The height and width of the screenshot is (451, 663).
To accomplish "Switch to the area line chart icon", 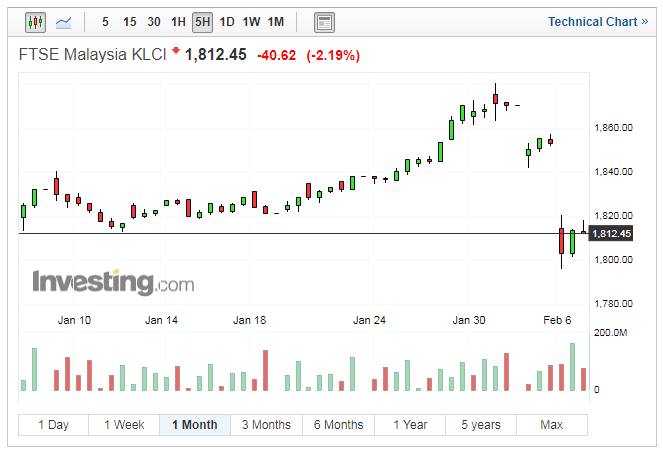I will (x=63, y=22).
